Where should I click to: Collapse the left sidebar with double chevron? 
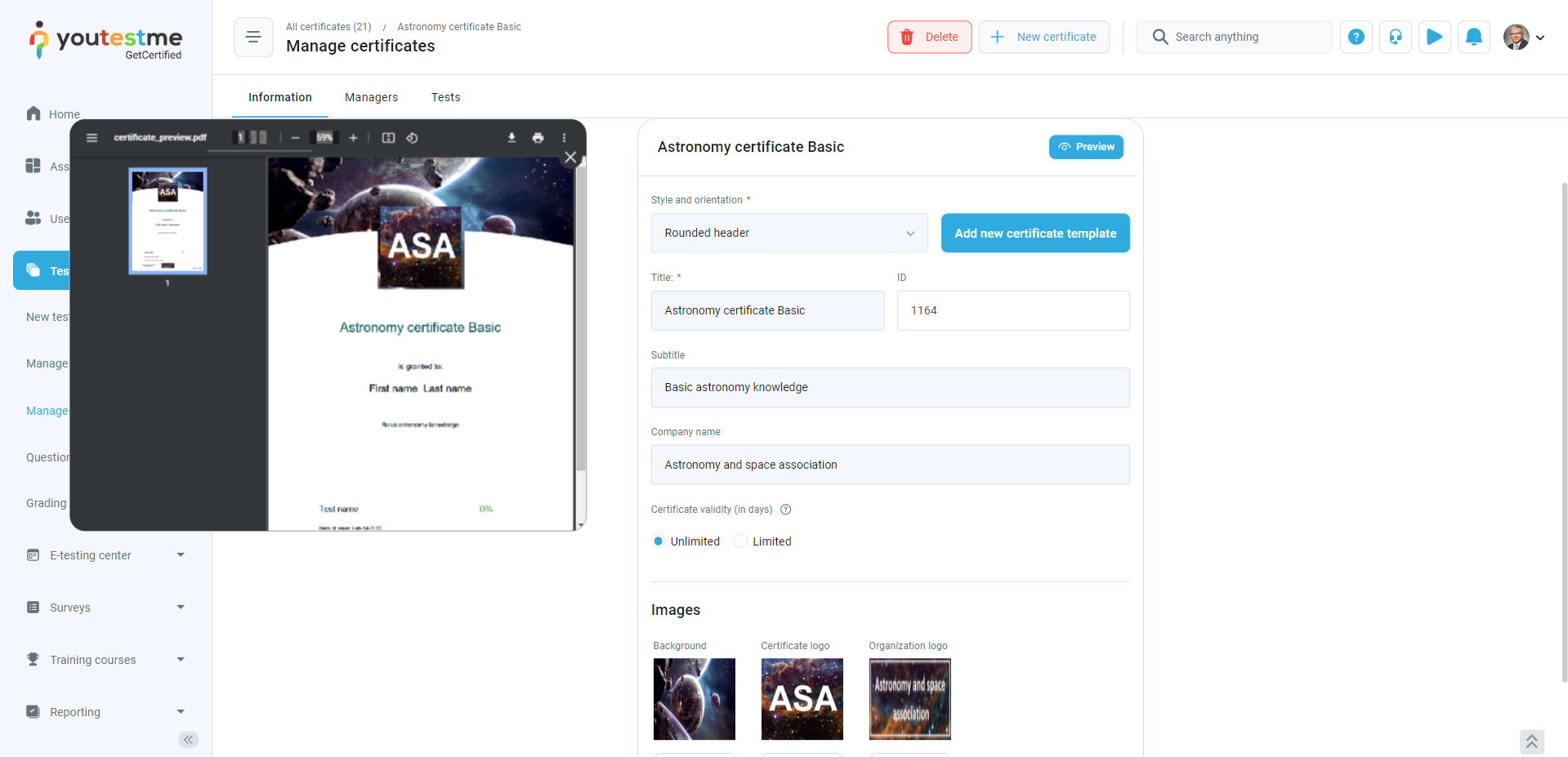[x=188, y=740]
